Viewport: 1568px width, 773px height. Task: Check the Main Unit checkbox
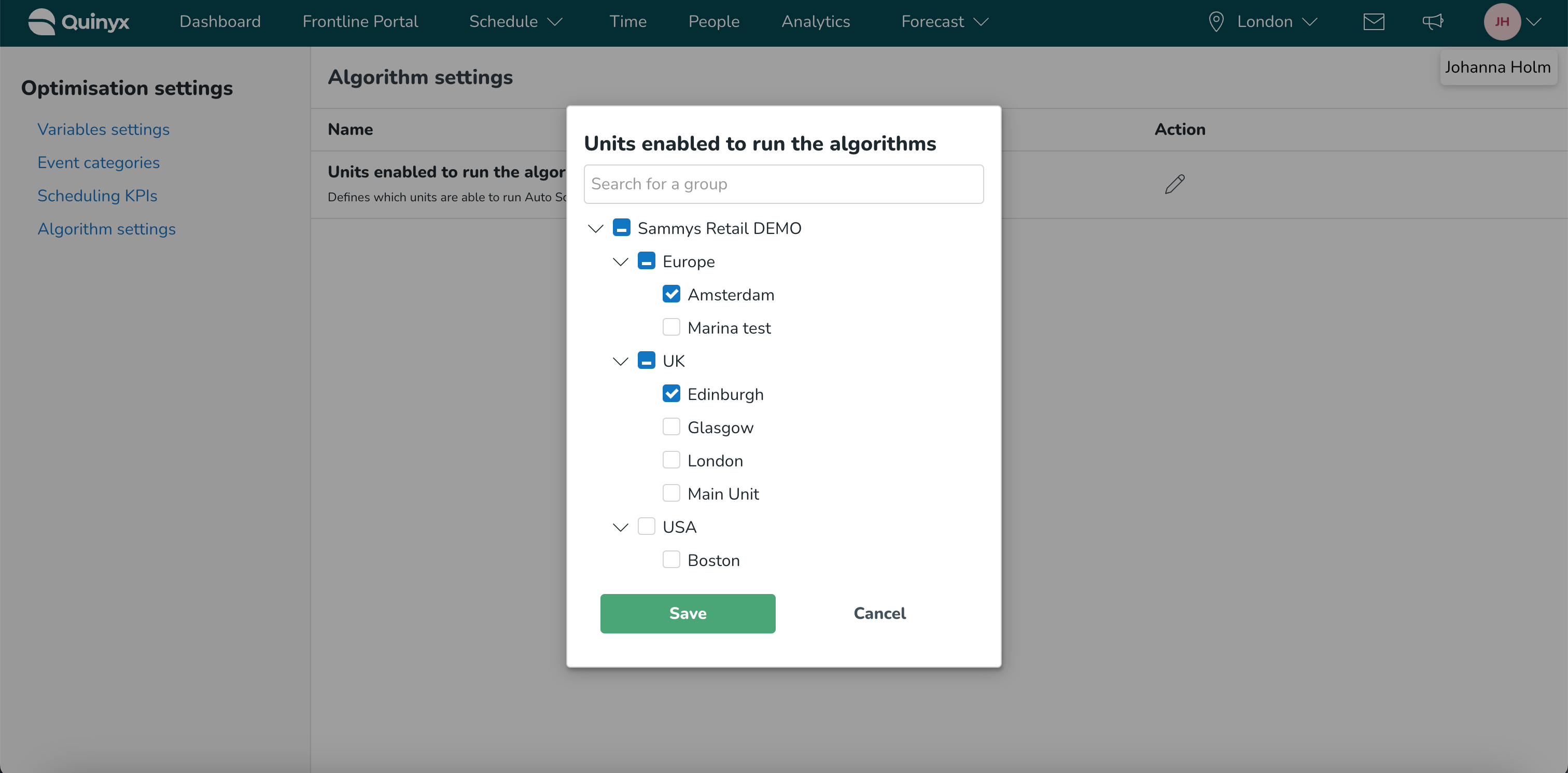pyautogui.click(x=671, y=493)
